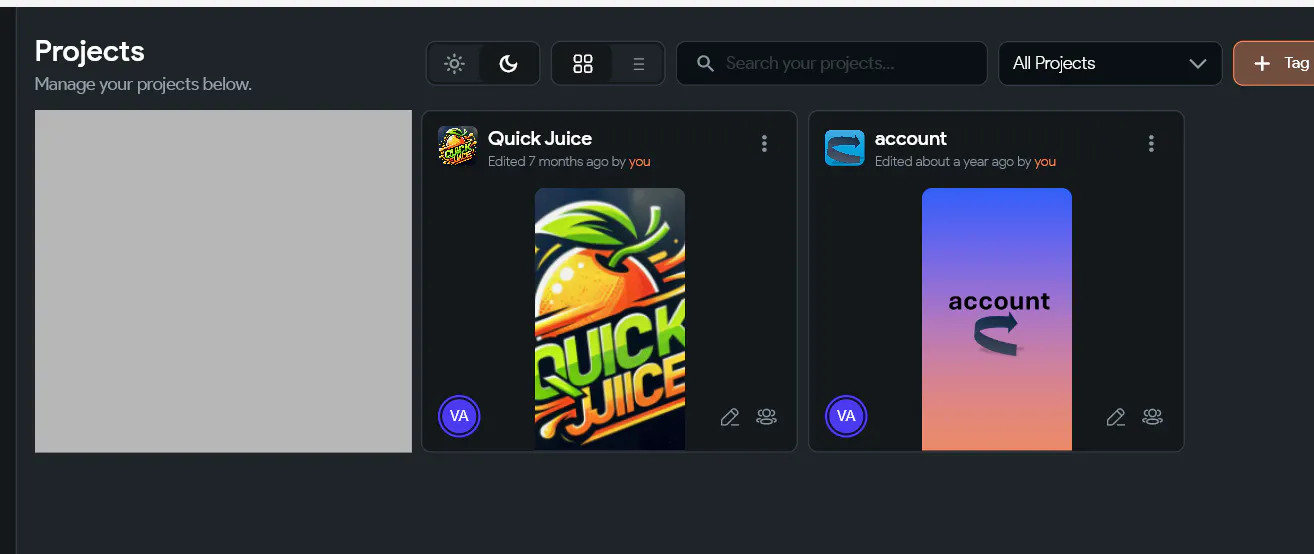Select list view layout
The image size is (1314, 554).
point(638,64)
